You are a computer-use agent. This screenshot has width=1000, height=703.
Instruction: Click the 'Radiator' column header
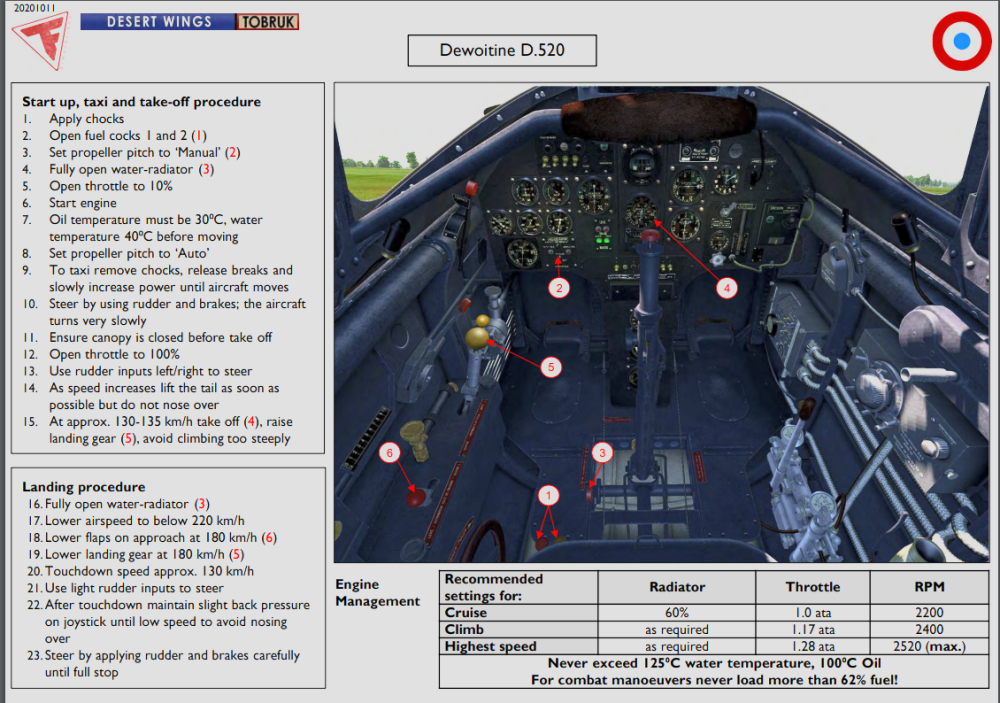pos(677,587)
